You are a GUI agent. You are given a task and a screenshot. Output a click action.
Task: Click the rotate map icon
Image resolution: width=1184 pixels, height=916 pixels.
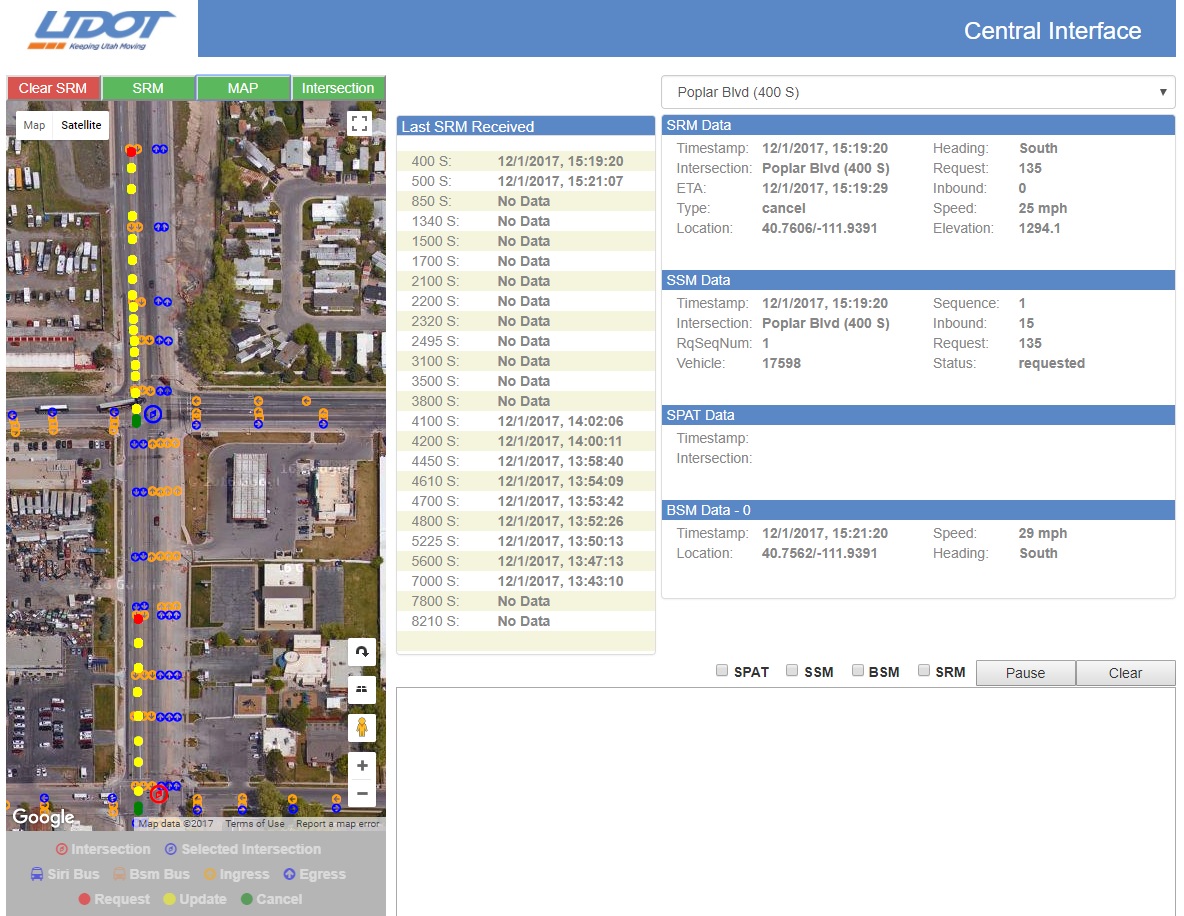(x=362, y=652)
